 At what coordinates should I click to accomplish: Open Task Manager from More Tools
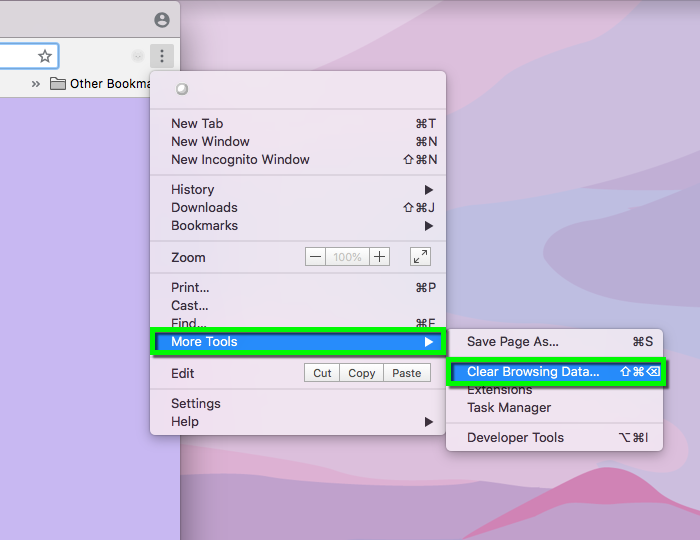(554, 407)
